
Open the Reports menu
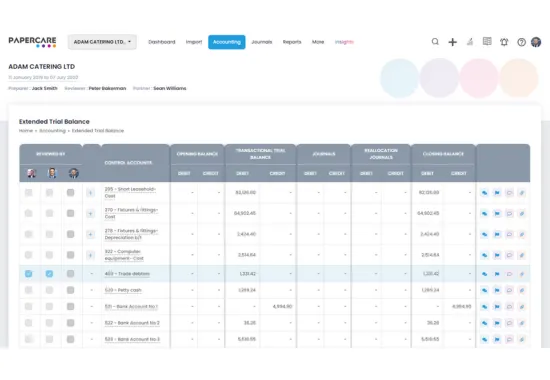[x=292, y=42]
